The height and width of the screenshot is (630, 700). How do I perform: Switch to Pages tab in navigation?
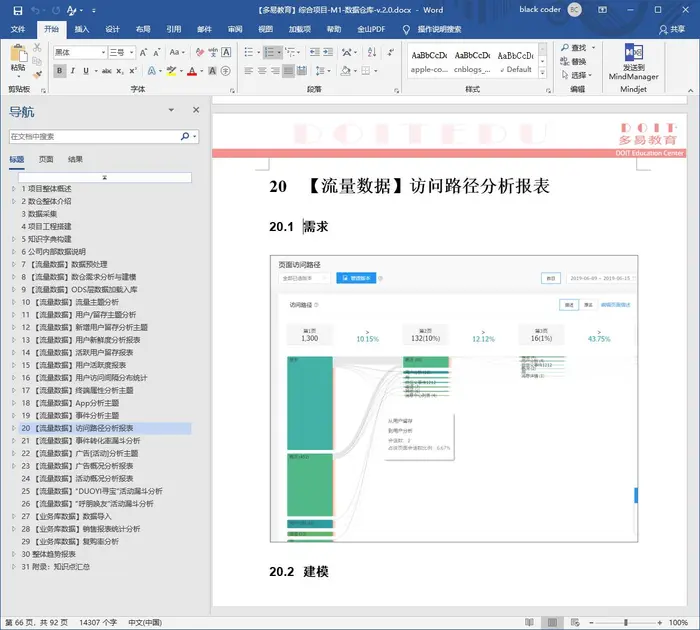point(46,159)
